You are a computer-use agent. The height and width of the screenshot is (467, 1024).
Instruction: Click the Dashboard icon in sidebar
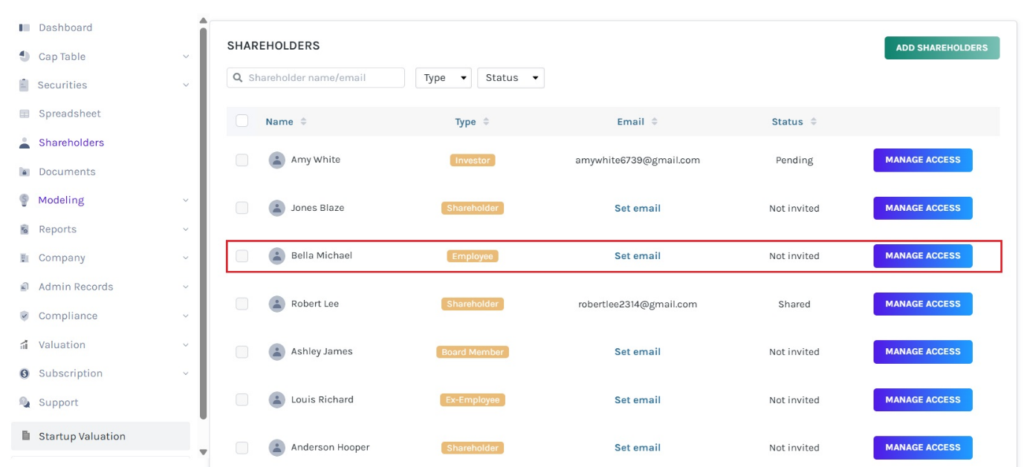[x=24, y=27]
